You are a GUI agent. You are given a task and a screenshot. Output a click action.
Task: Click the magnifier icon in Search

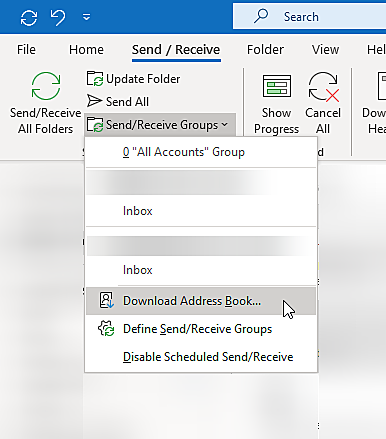tap(261, 16)
